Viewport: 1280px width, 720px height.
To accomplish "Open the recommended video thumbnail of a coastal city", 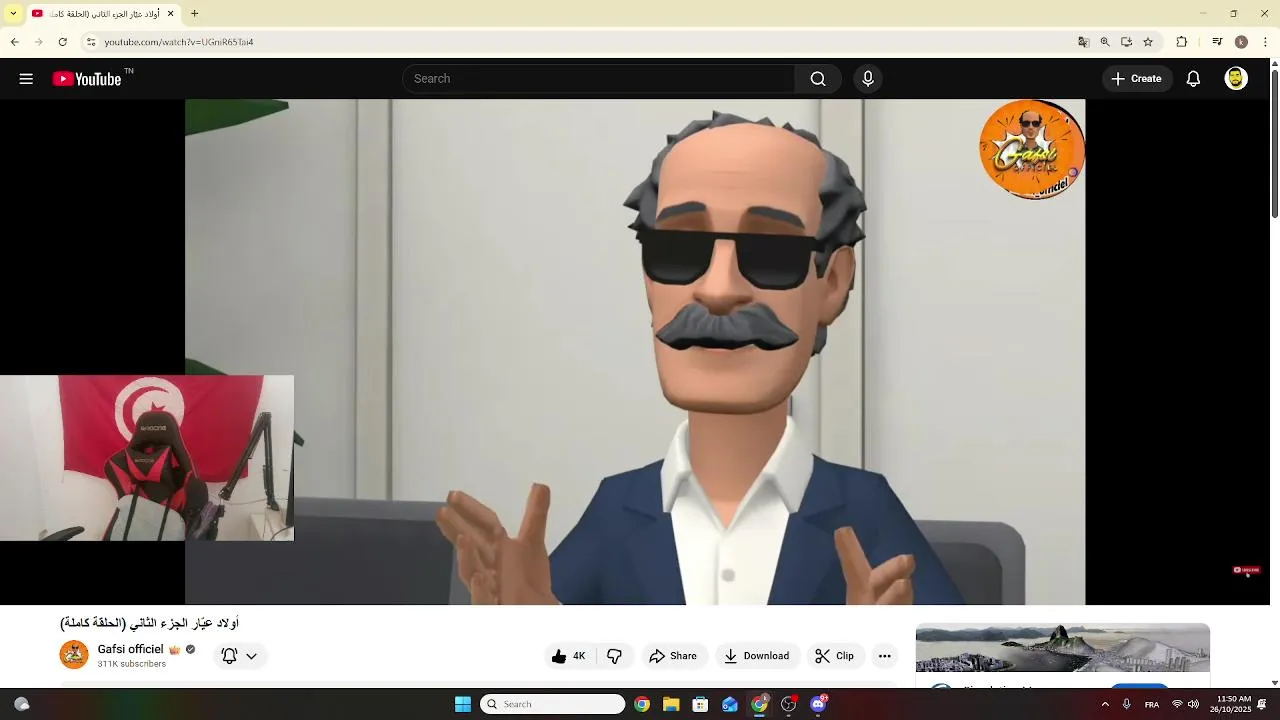I will (1063, 648).
